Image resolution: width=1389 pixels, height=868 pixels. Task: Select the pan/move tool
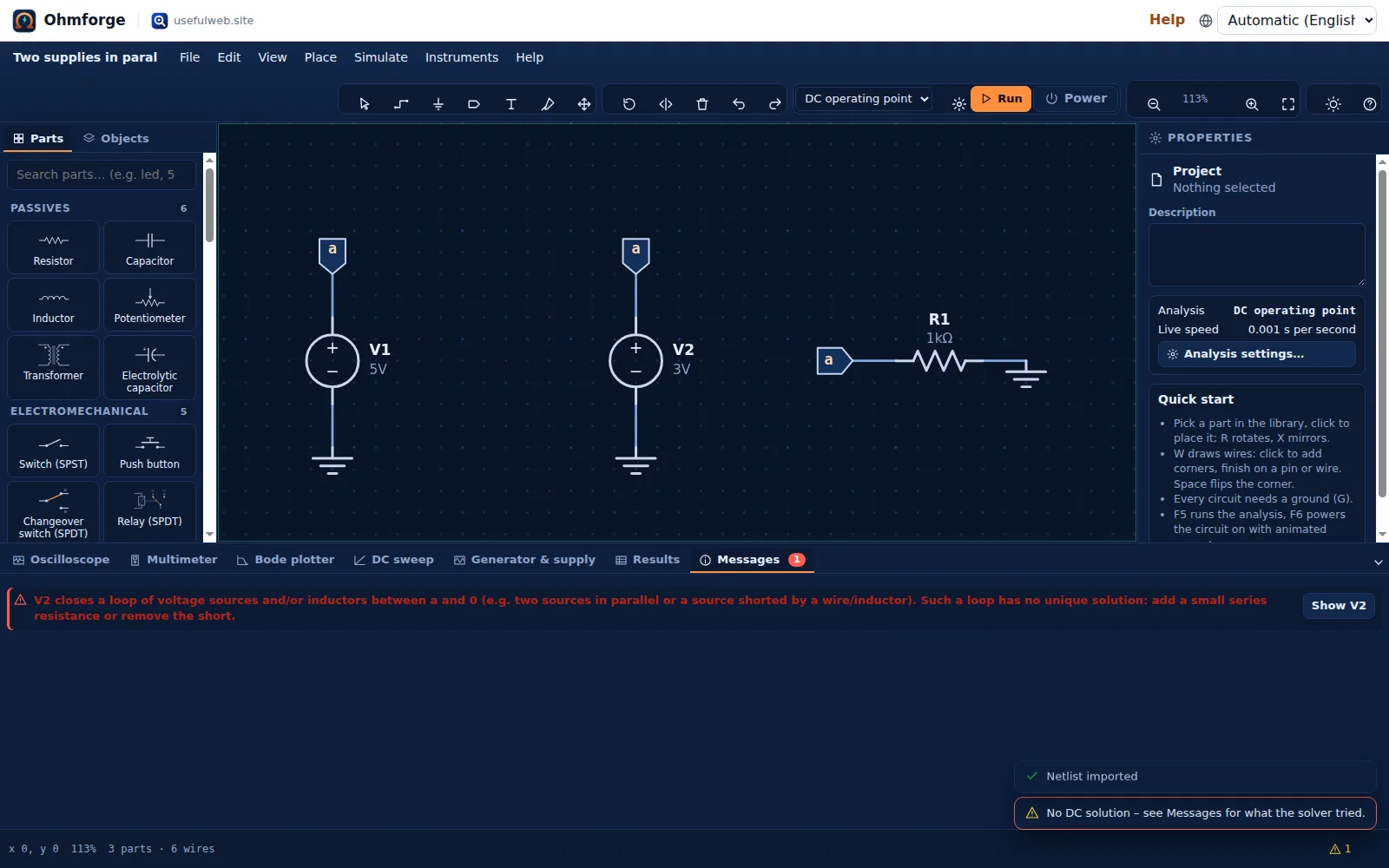point(583,104)
